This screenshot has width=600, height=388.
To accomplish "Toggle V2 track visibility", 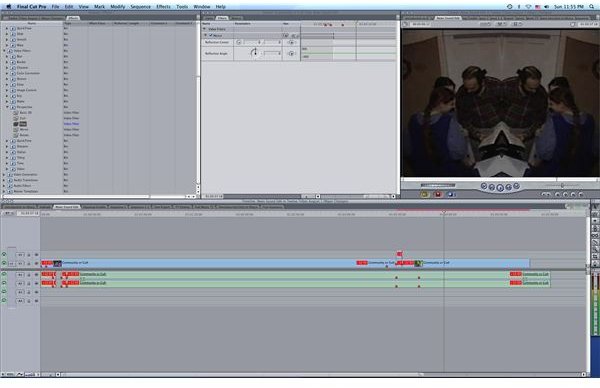I will [4, 254].
